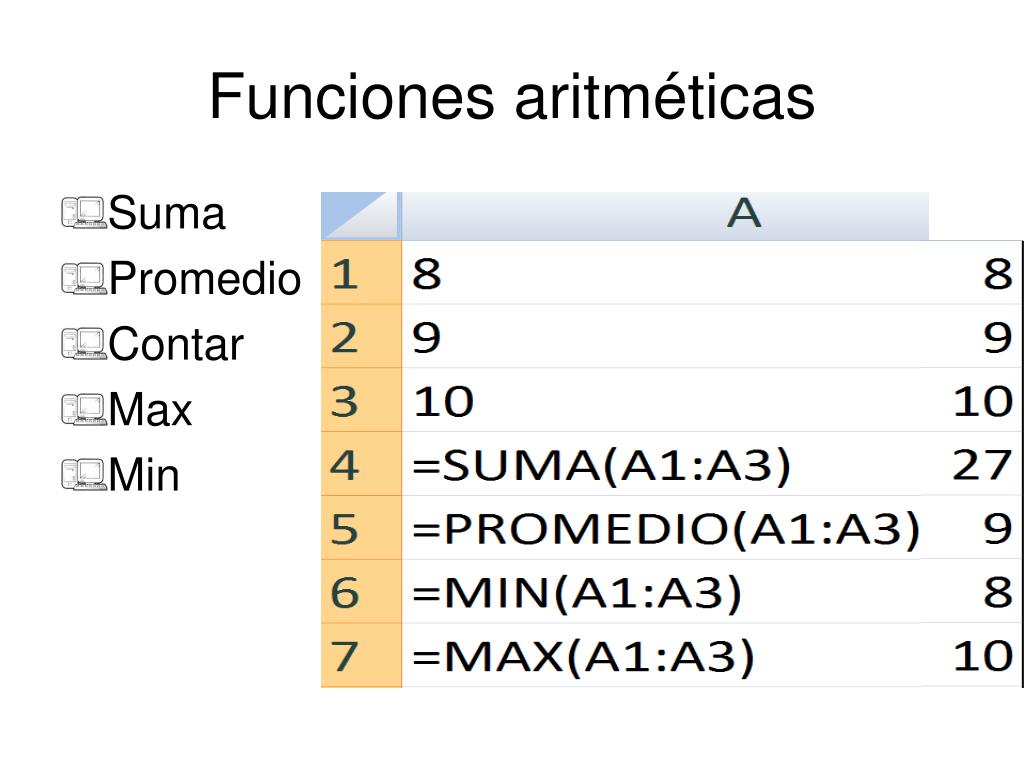Viewport: 1024px width, 768px height.
Task: Select row 1 header
Action: click(361, 273)
